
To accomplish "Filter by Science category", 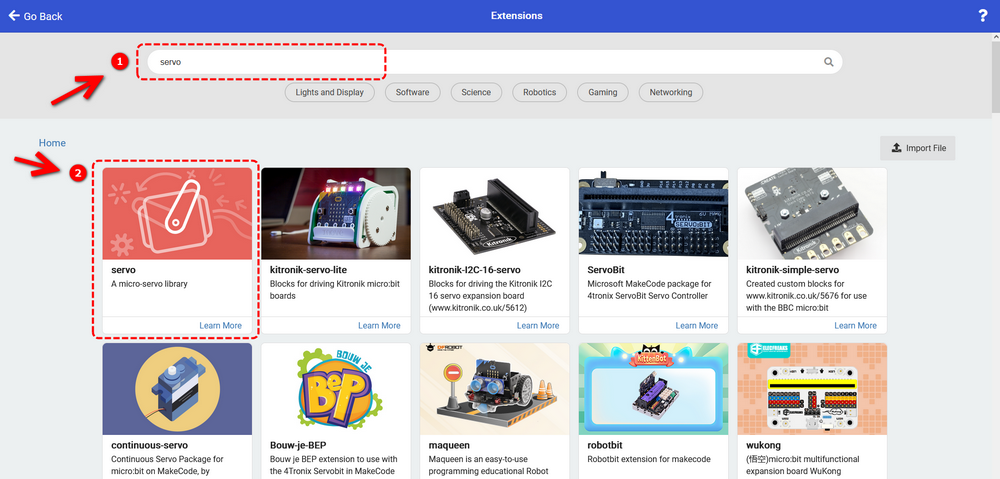I will point(476,92).
